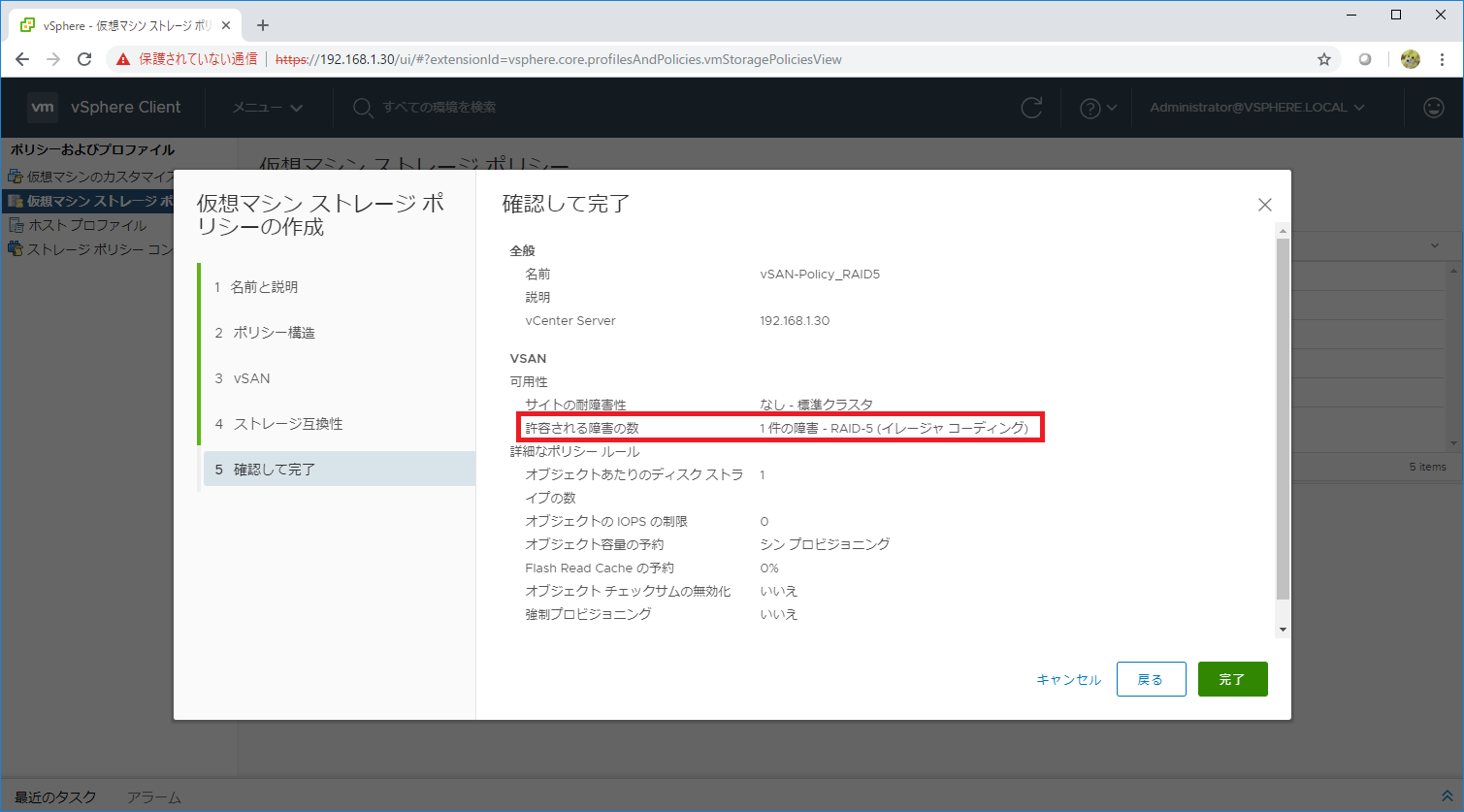
Task: Open the メニュー dropdown
Action: coord(267,108)
